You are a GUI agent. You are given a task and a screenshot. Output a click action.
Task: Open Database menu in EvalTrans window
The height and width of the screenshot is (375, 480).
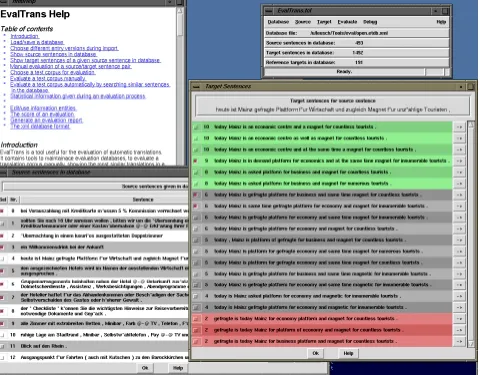pos(278,22)
